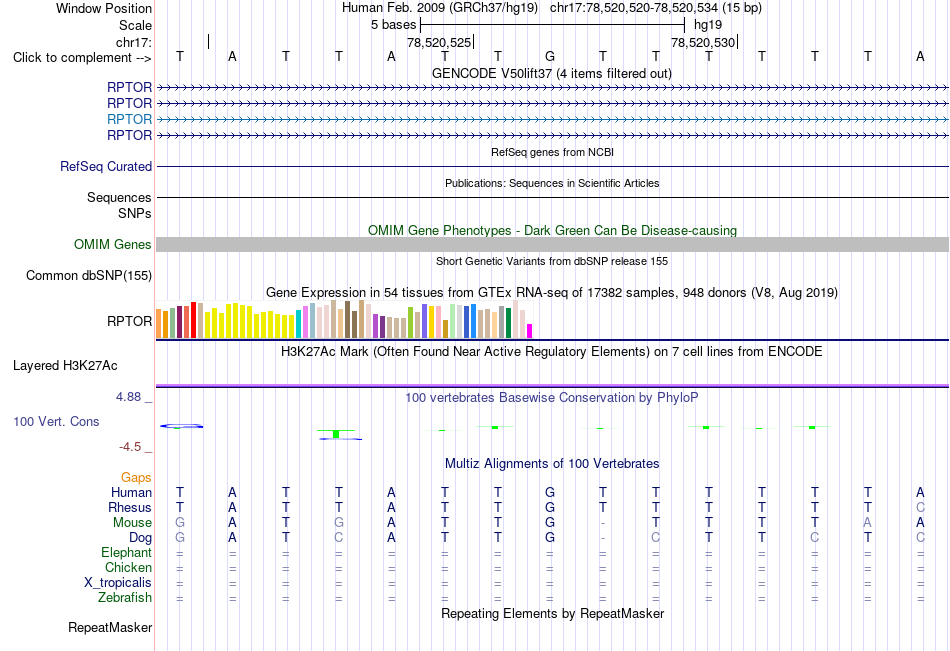Click the RPTOR label beside GTEx expression bars
Image resolution: width=950 pixels, height=651 pixels.
coord(129,321)
